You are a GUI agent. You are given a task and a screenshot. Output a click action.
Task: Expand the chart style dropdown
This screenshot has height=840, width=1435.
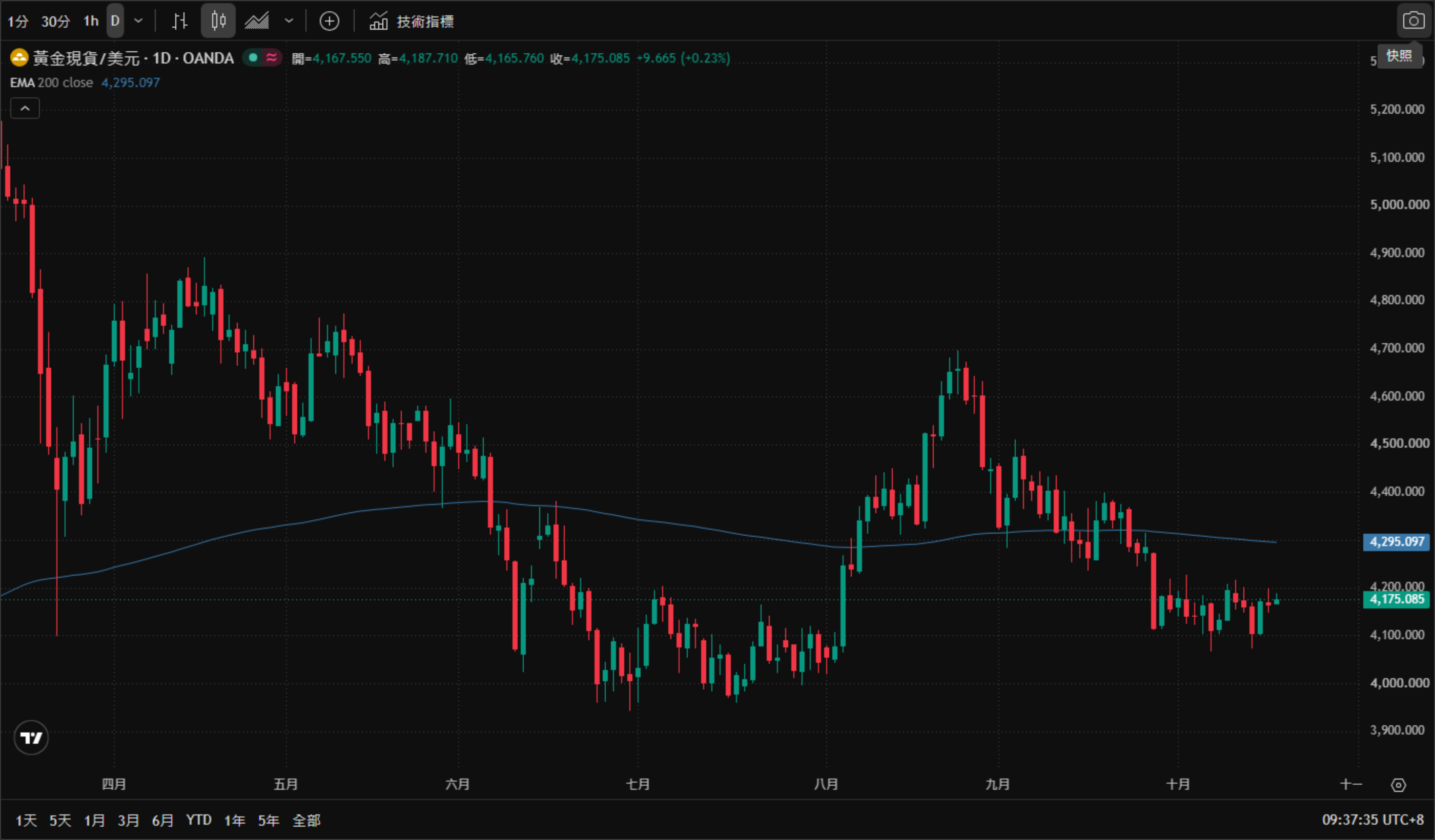[x=289, y=22]
